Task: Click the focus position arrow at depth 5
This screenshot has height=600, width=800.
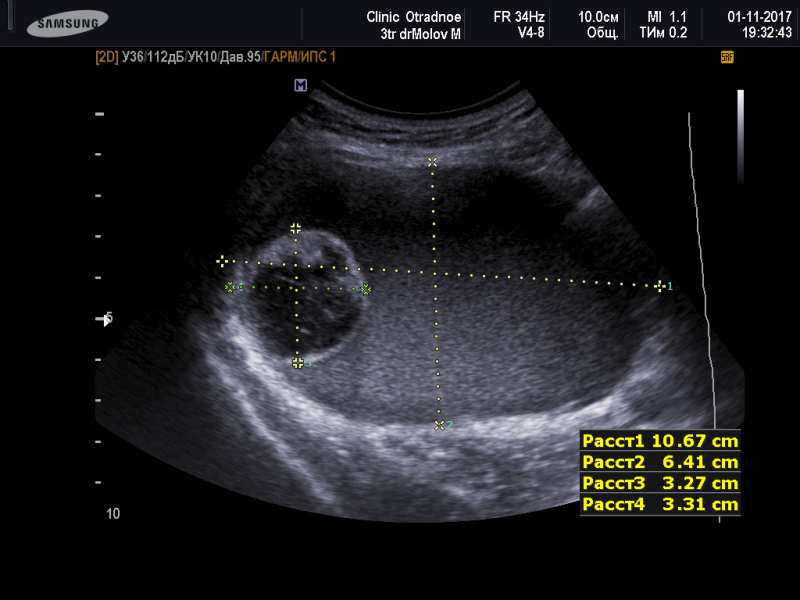Action: [107, 320]
